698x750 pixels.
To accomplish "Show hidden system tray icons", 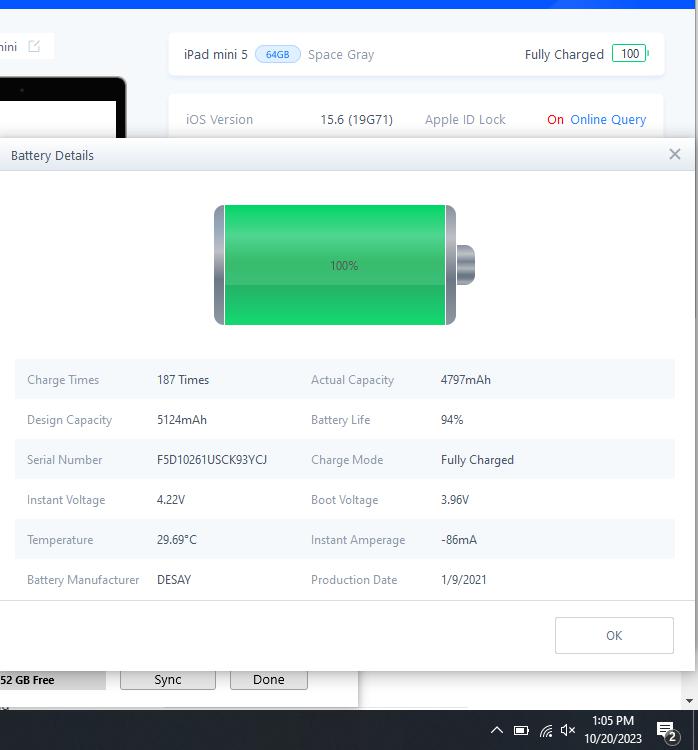I will (497, 730).
